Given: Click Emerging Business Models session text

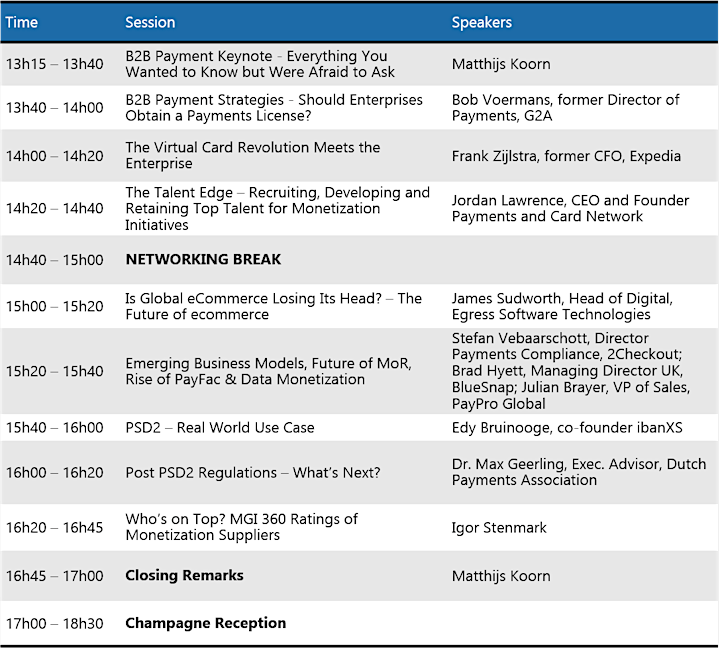Looking at the screenshot, I should pos(268,371).
